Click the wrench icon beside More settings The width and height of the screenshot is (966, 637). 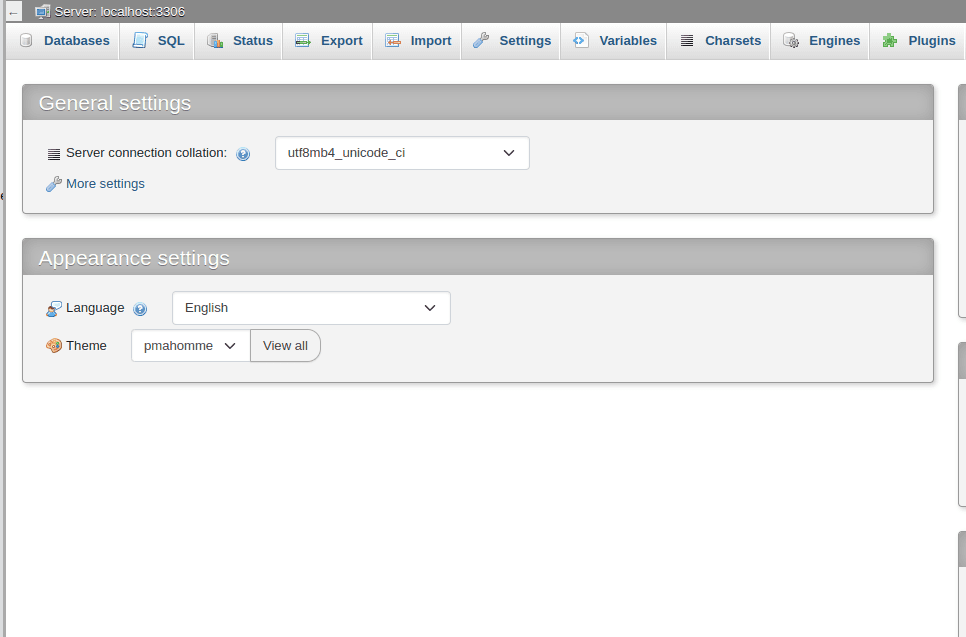(54, 184)
